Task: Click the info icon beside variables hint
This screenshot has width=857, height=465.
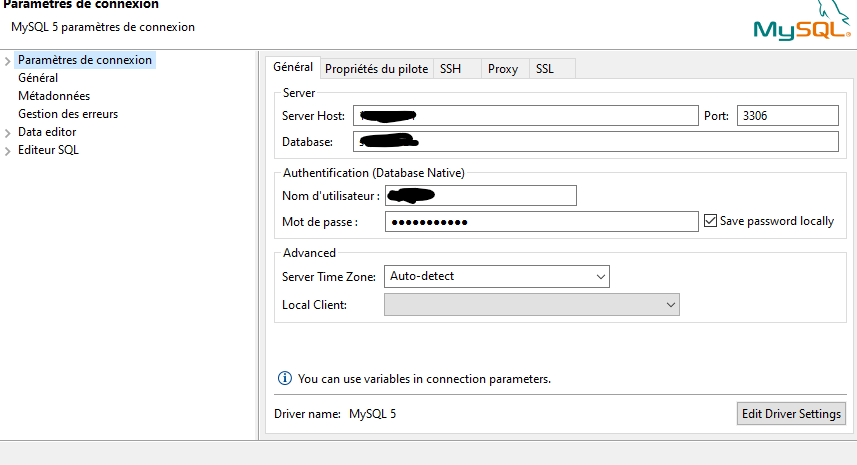Action: click(x=285, y=378)
